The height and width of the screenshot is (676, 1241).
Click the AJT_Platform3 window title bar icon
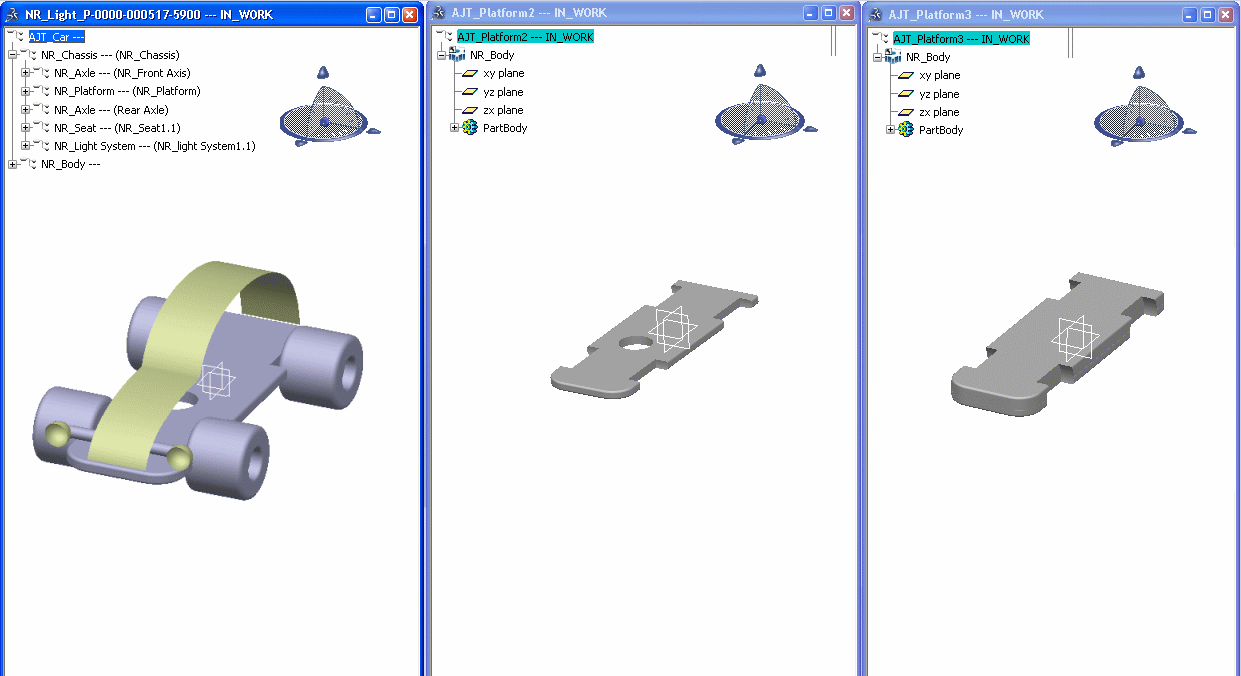point(874,14)
